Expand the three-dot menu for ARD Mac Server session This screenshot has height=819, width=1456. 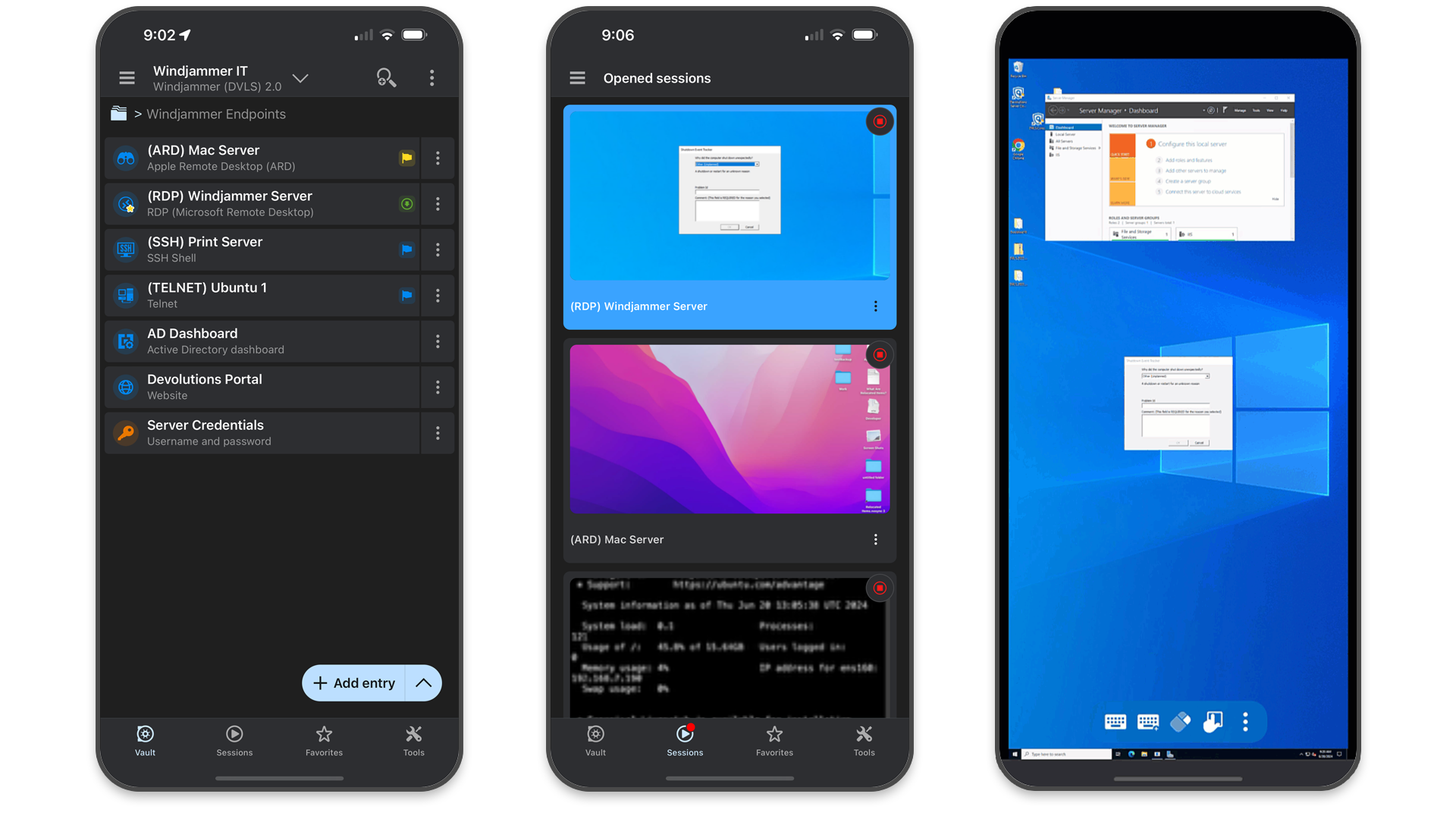coord(875,540)
